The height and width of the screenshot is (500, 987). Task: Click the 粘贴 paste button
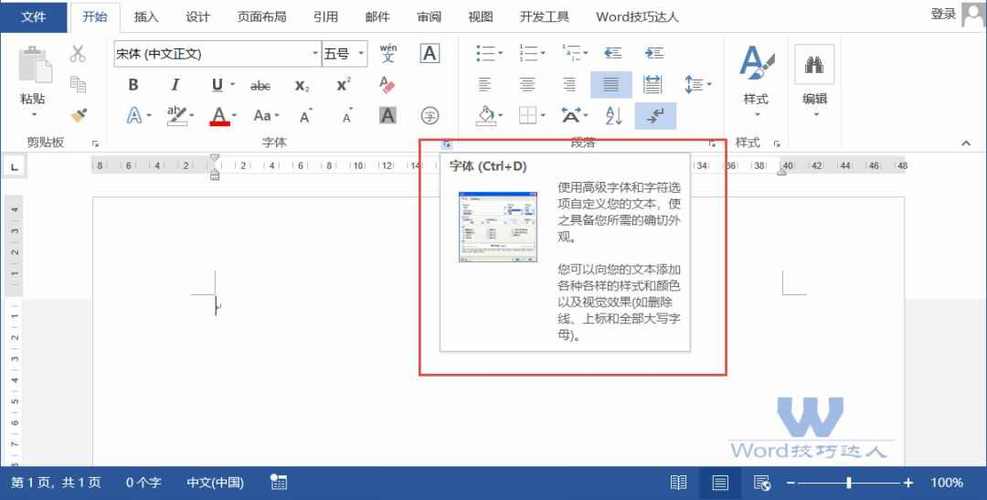[33, 98]
